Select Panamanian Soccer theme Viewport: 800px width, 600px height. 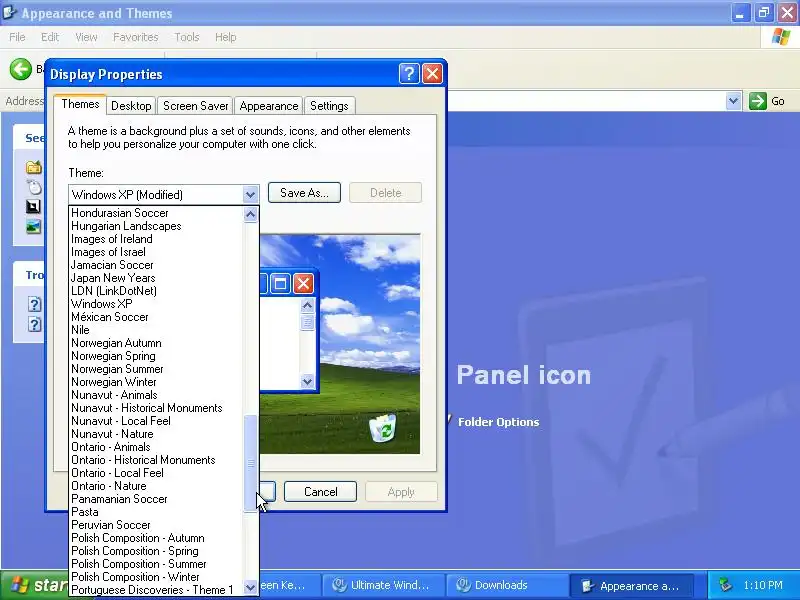[156, 499]
